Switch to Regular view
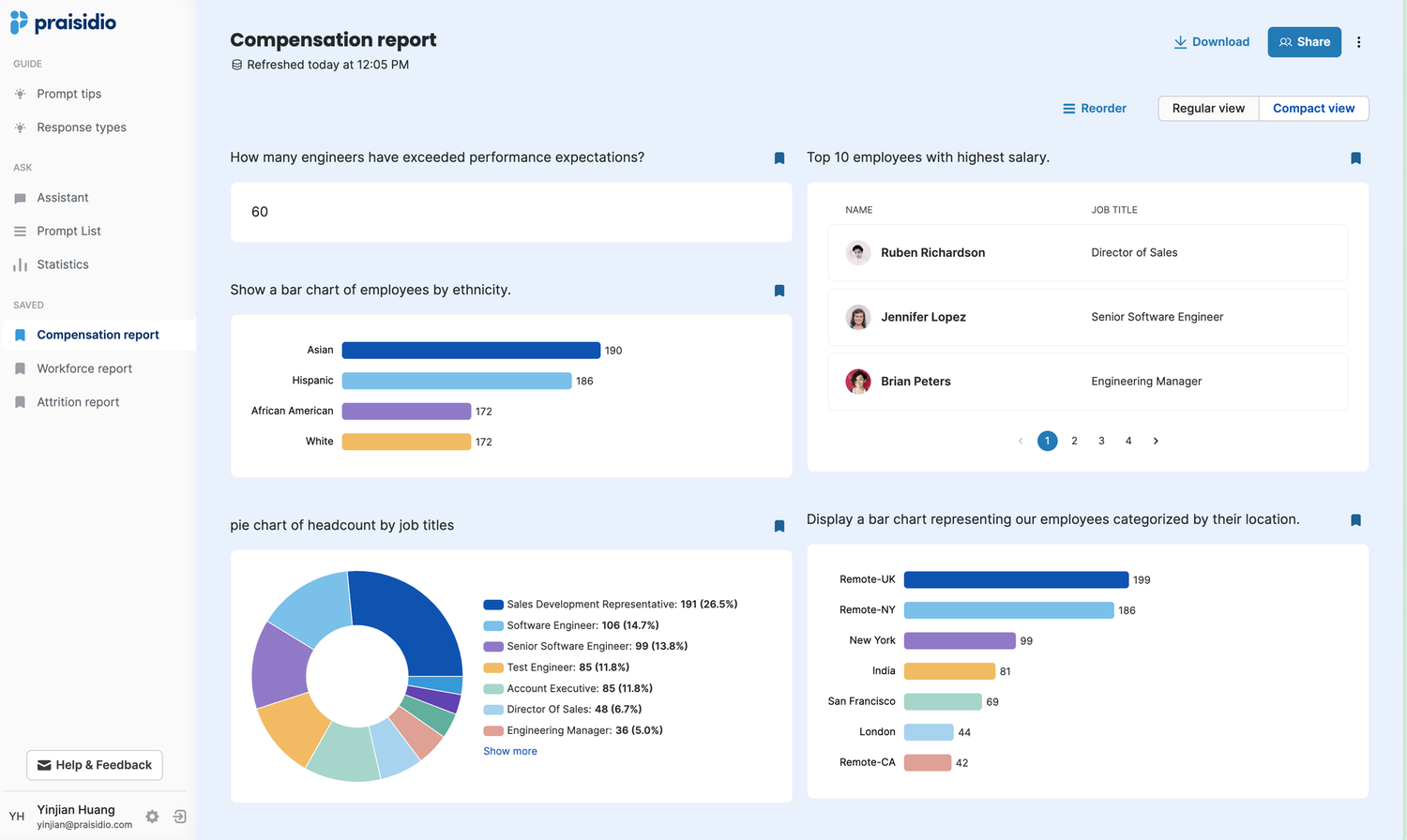This screenshot has width=1407, height=840. pos(1208,108)
